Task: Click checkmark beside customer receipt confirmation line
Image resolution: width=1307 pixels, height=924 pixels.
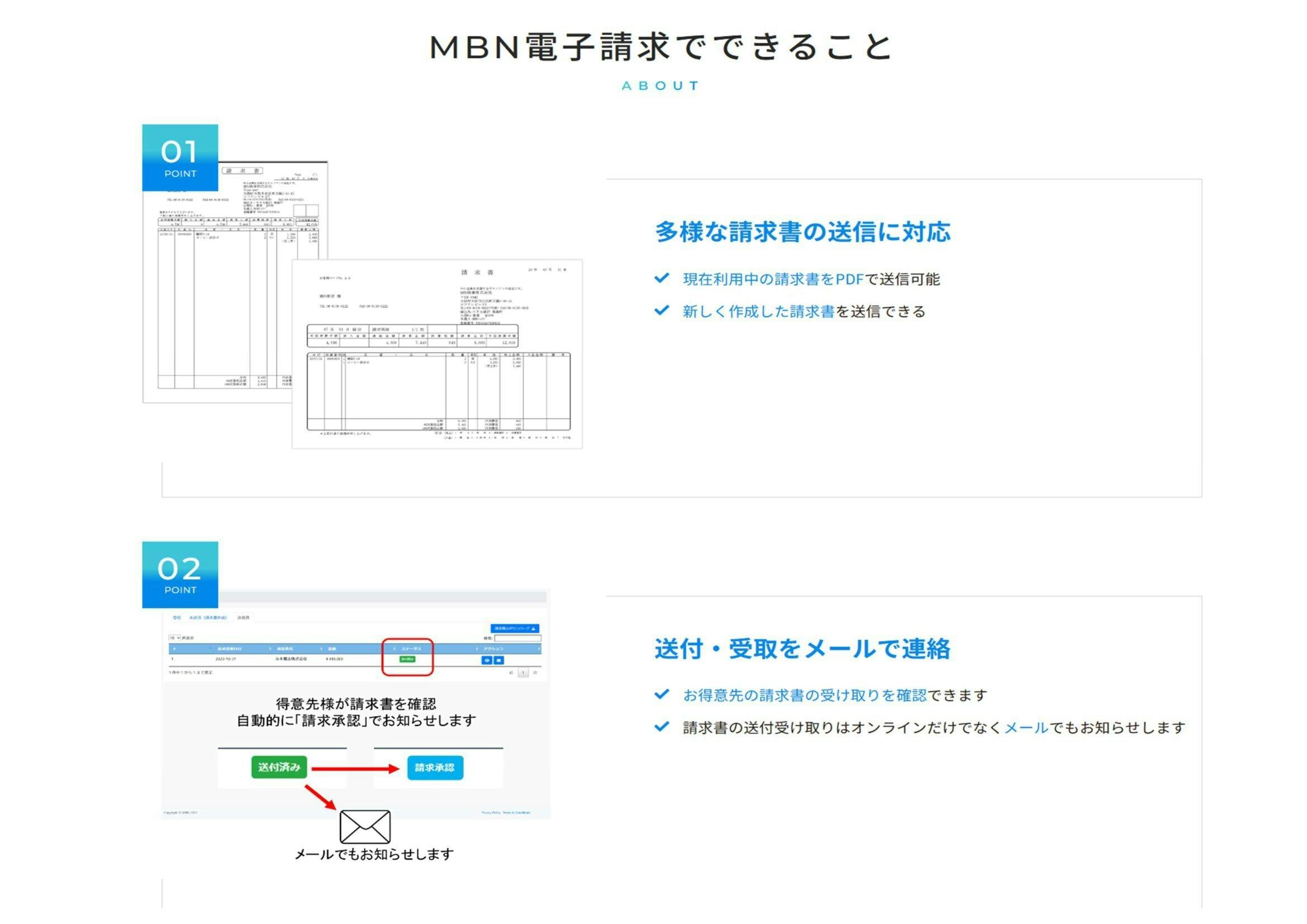Action: click(x=662, y=694)
